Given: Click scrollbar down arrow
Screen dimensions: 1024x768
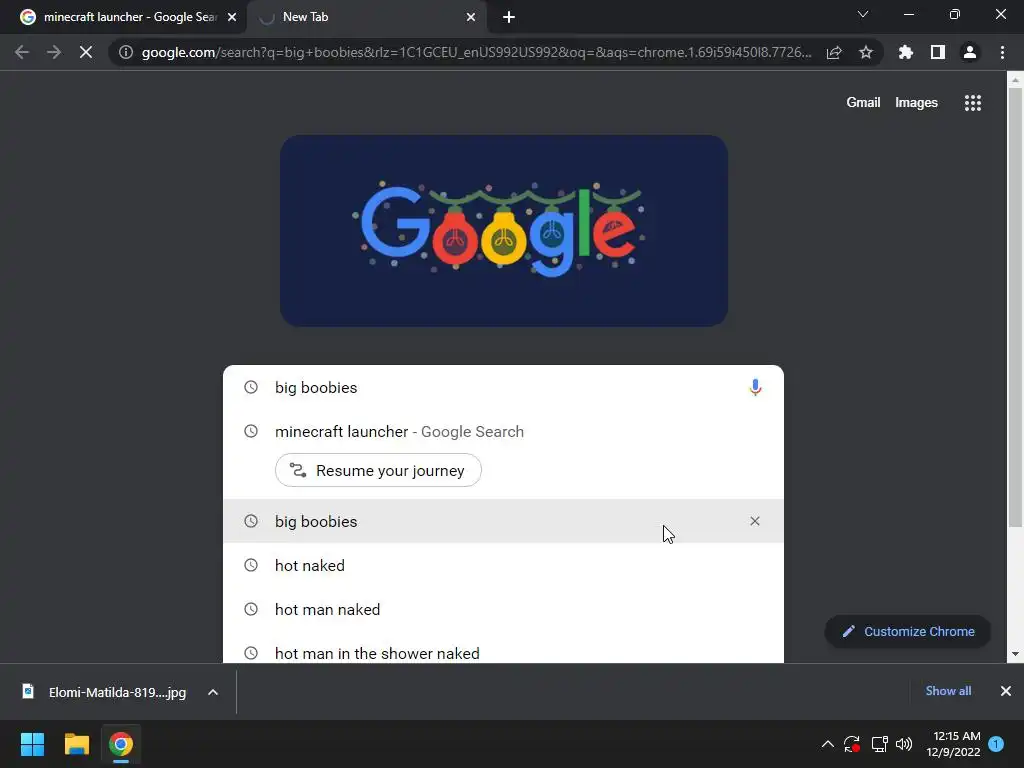Looking at the screenshot, I should tap(1015, 654).
